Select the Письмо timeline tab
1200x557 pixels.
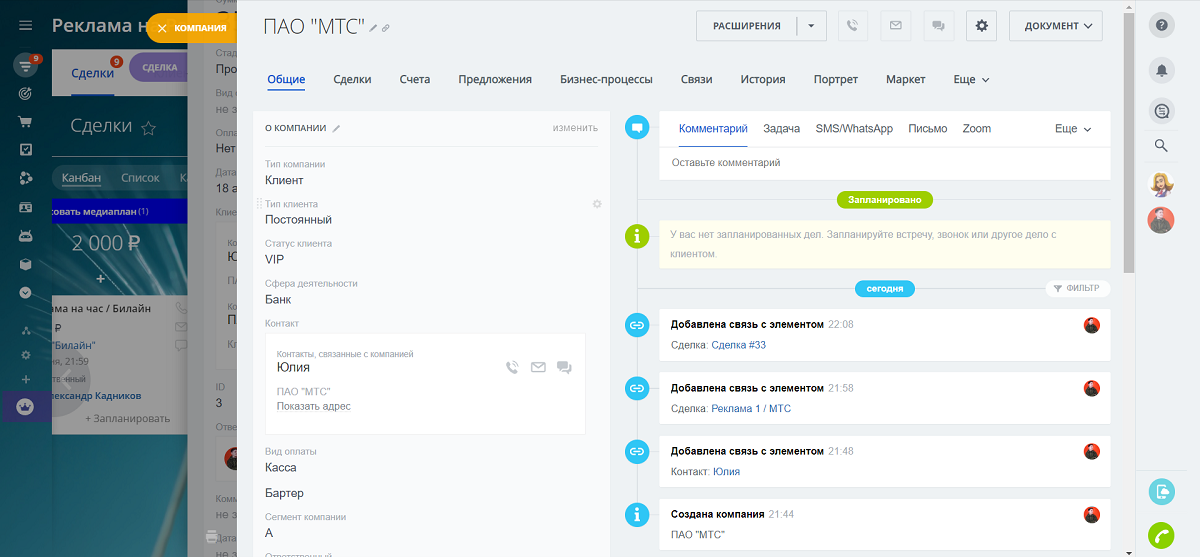[928, 129]
